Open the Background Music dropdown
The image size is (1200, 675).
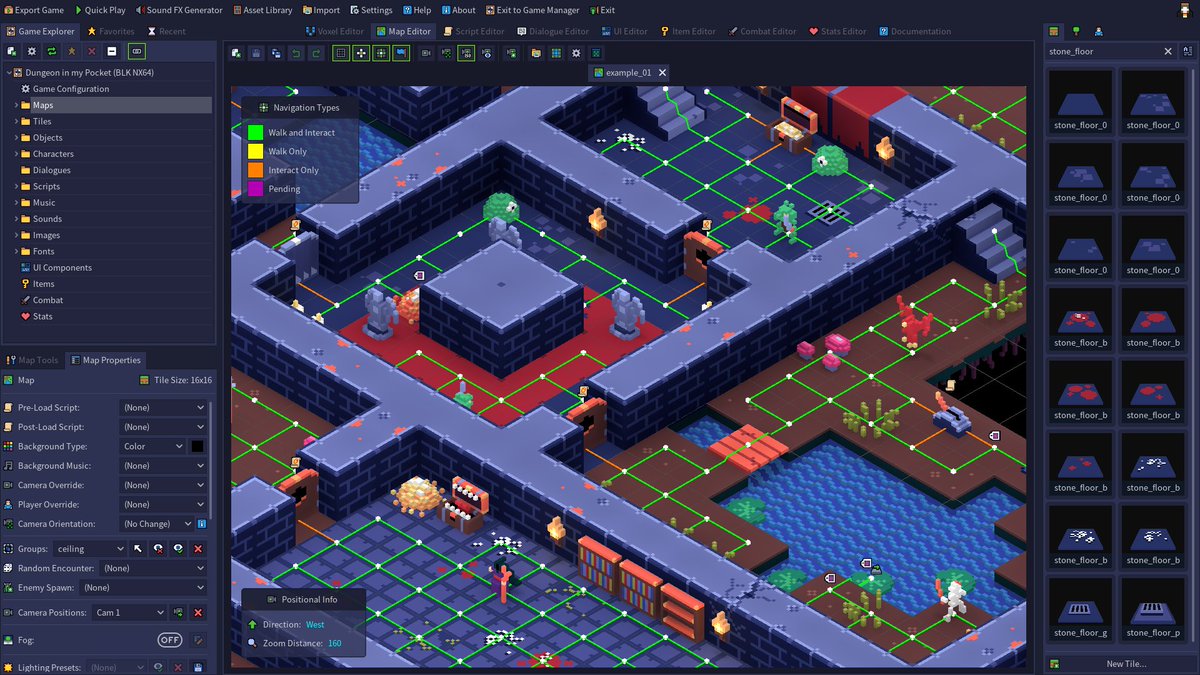click(163, 466)
